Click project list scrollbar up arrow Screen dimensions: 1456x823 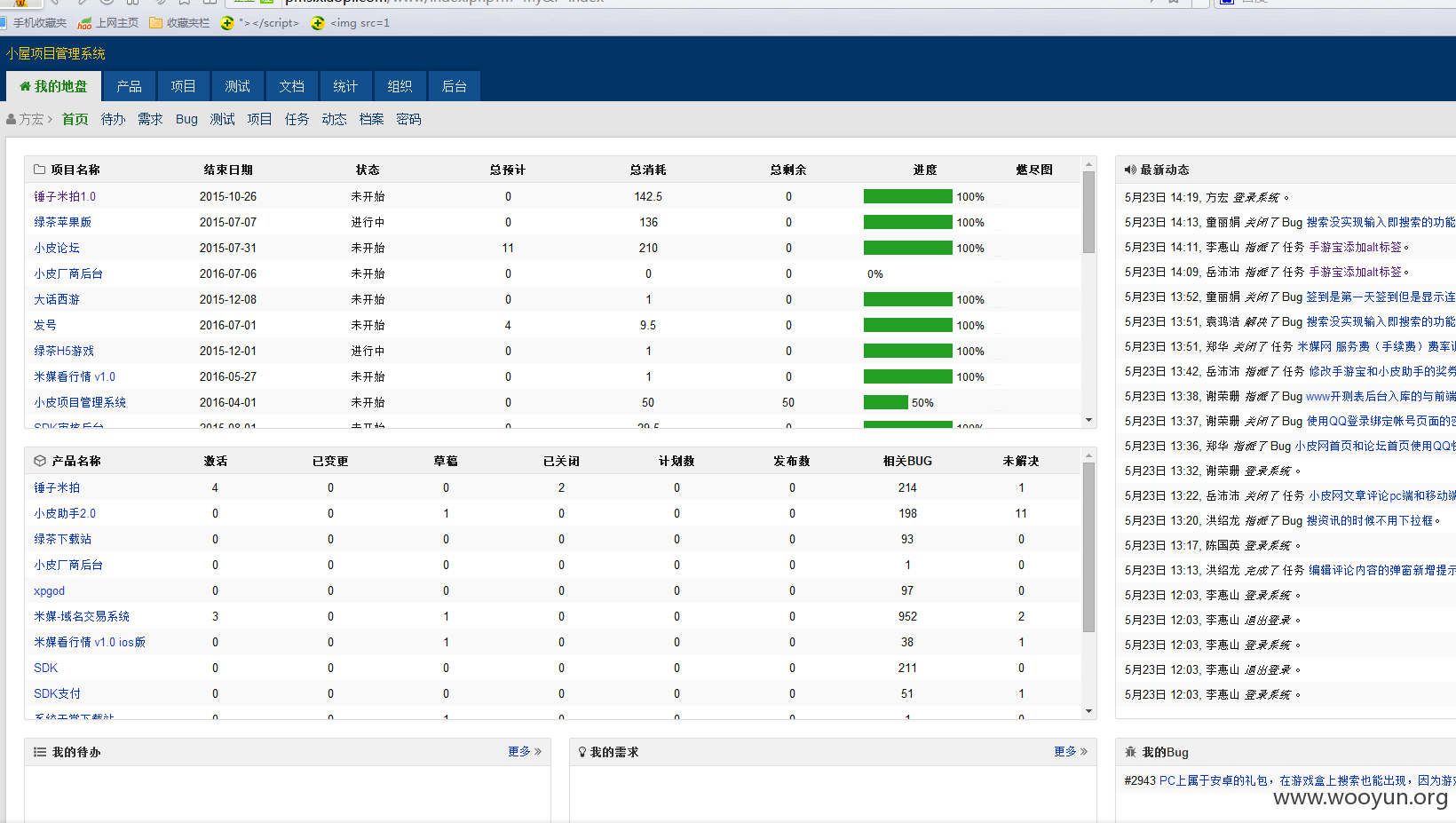(x=1088, y=165)
